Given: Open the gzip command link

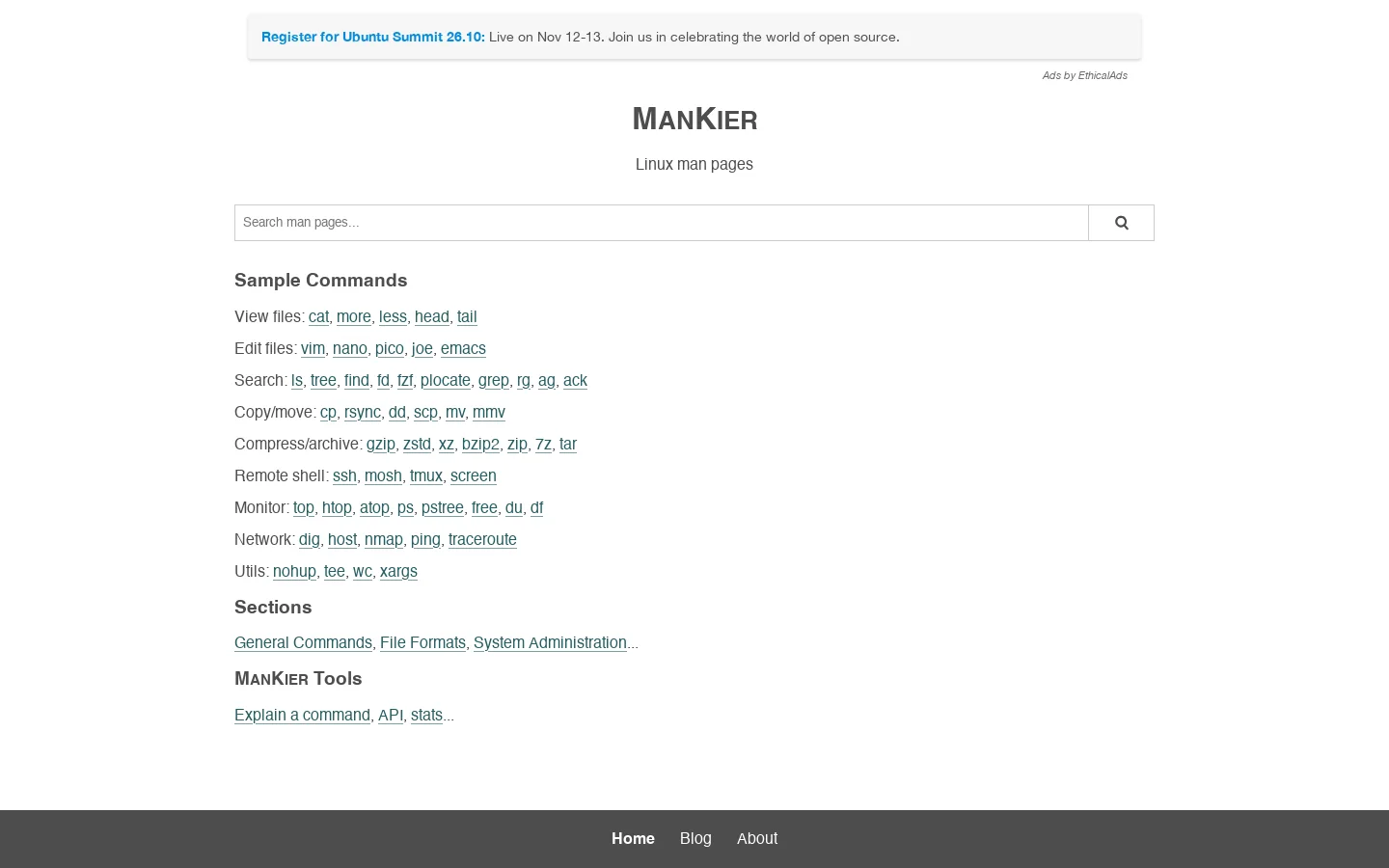Looking at the screenshot, I should [381, 444].
